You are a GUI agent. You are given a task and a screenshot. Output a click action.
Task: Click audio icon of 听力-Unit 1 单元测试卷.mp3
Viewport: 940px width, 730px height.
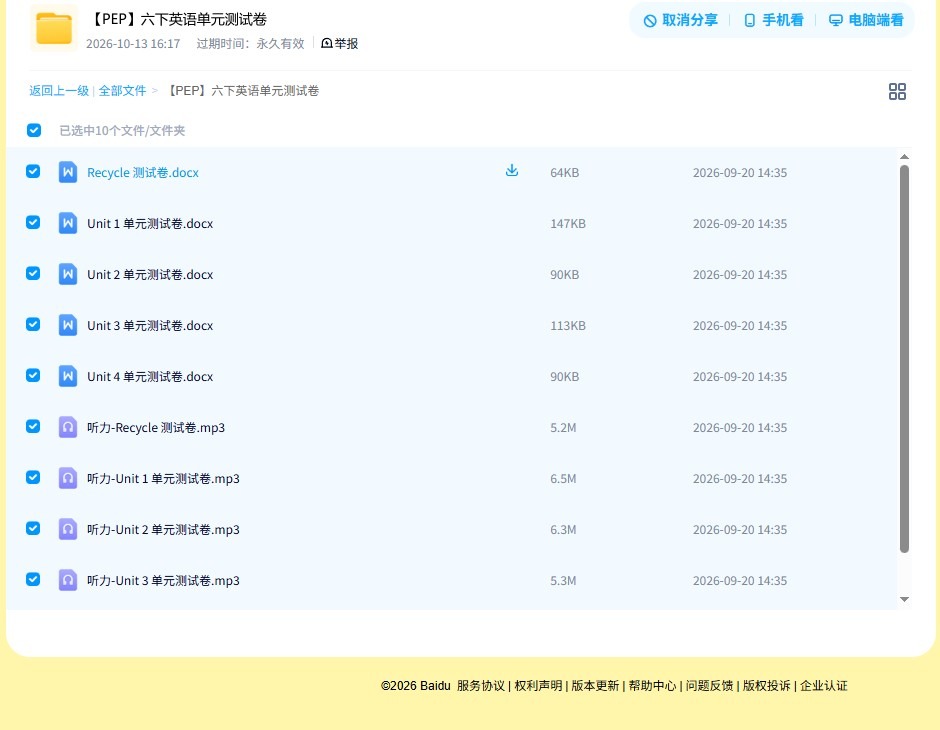click(x=68, y=478)
